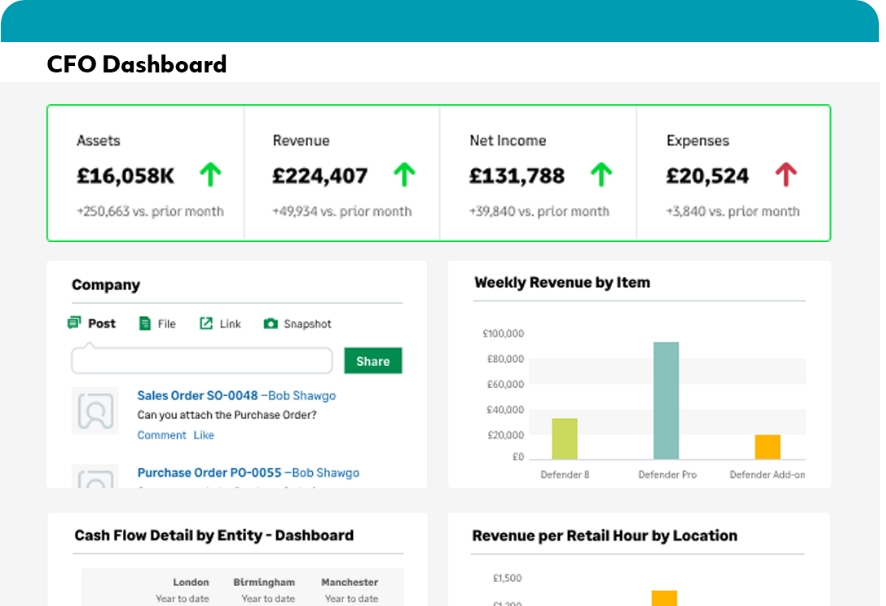Click red up arrow beside Expenses

click(x=786, y=176)
